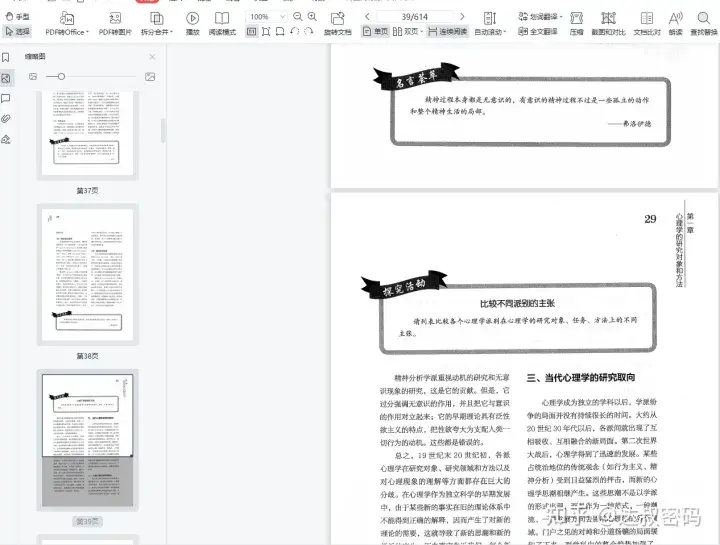720x545 pixels.
Task: Zoom out with the minus magnifier
Action: click(298, 17)
